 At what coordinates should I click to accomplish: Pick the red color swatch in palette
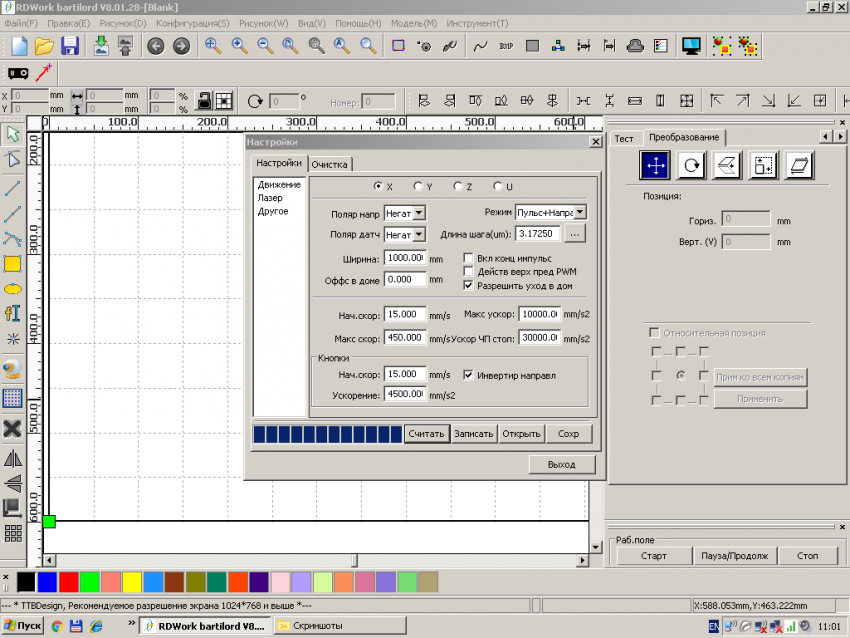click(x=68, y=582)
